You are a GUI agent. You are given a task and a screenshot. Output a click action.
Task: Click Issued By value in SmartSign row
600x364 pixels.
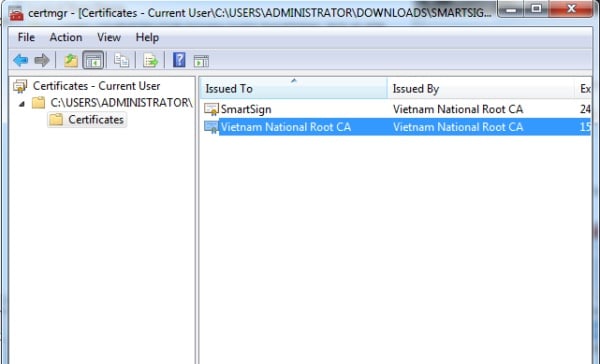click(x=458, y=109)
